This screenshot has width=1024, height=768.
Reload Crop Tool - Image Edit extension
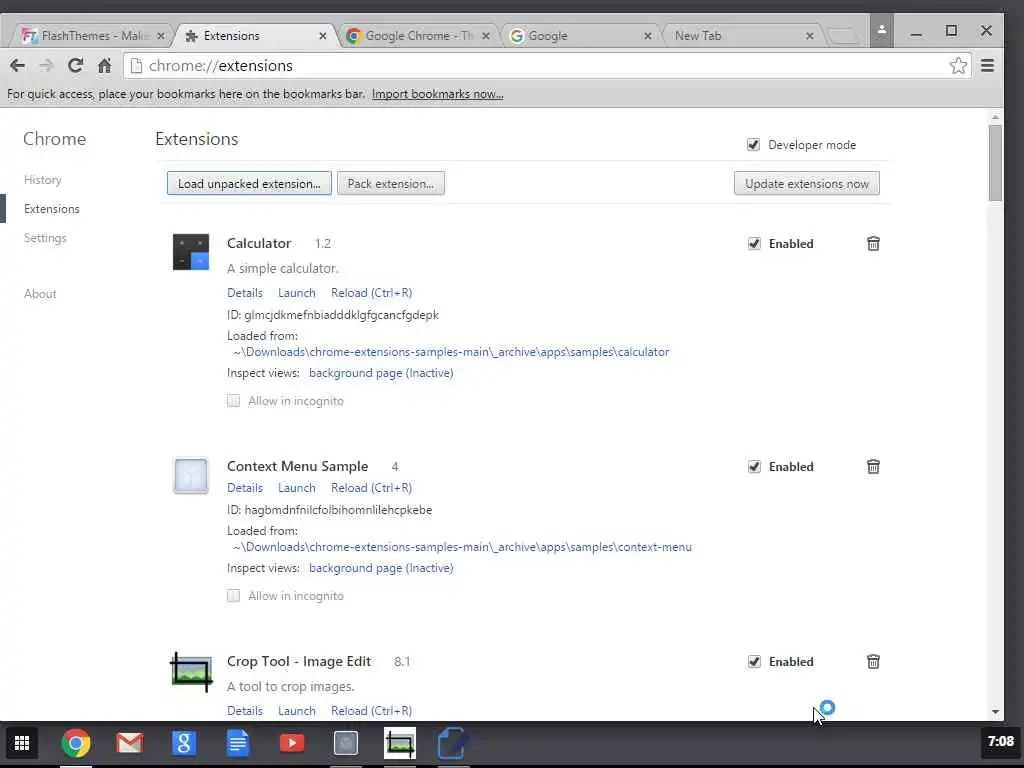tap(372, 711)
